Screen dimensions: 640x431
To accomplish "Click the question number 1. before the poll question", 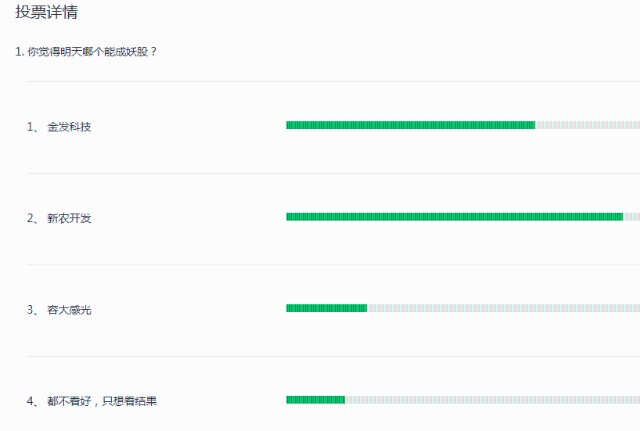I will 20,51.
